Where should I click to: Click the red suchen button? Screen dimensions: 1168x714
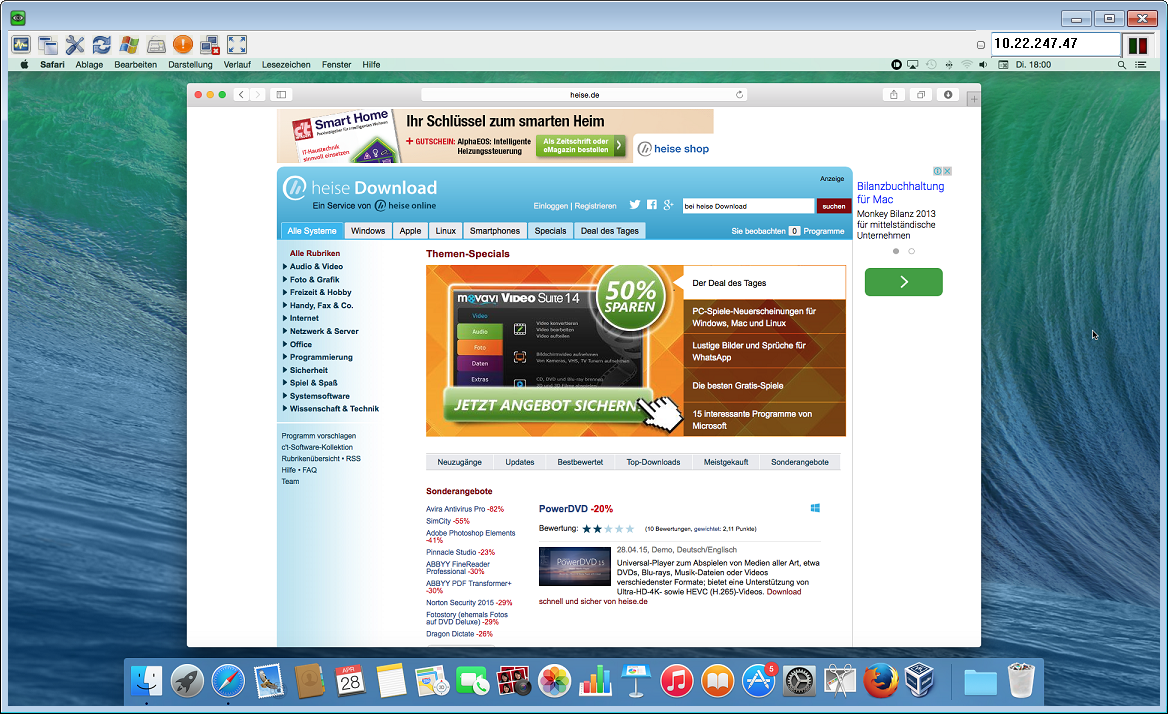tap(834, 206)
